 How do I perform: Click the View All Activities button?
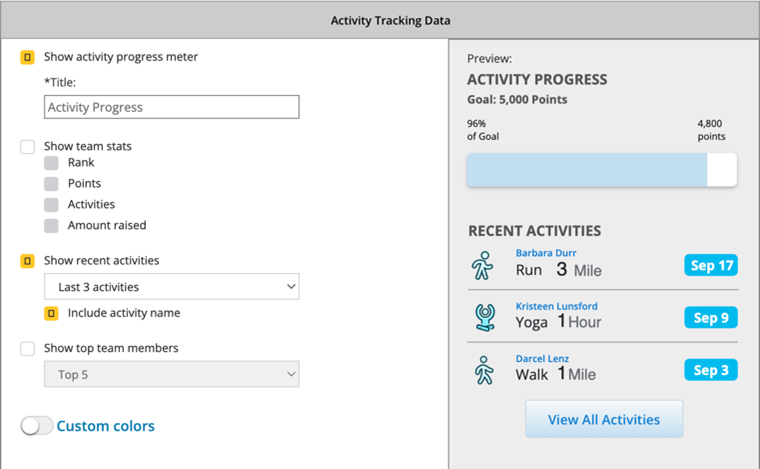click(x=604, y=419)
